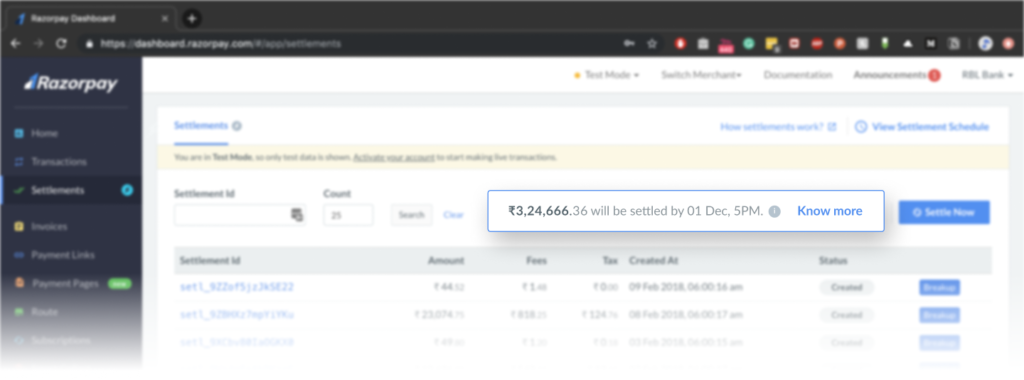Click the Amount column header
1024x380 pixels.
point(446,261)
